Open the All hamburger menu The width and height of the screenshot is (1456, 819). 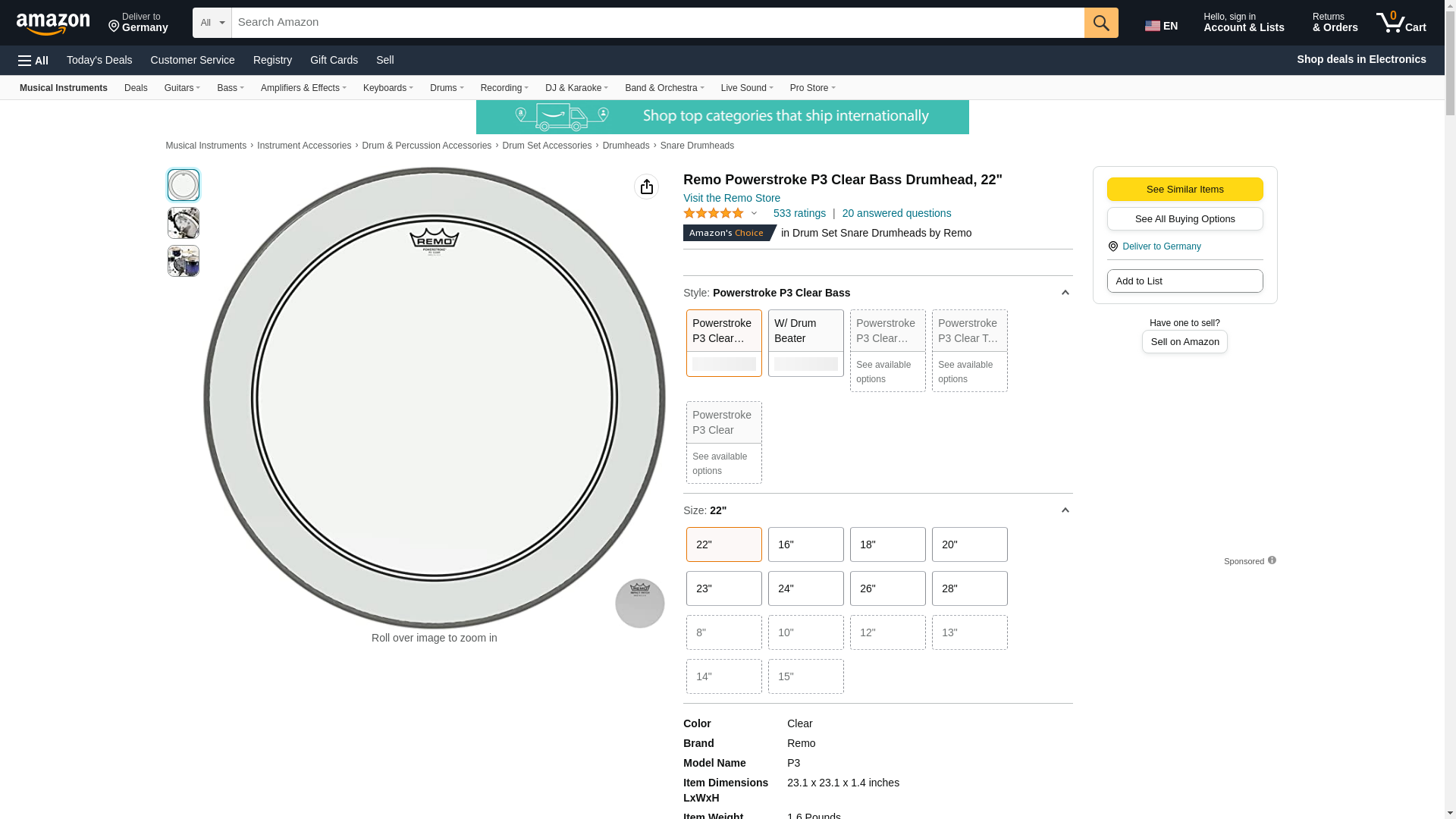[33, 60]
